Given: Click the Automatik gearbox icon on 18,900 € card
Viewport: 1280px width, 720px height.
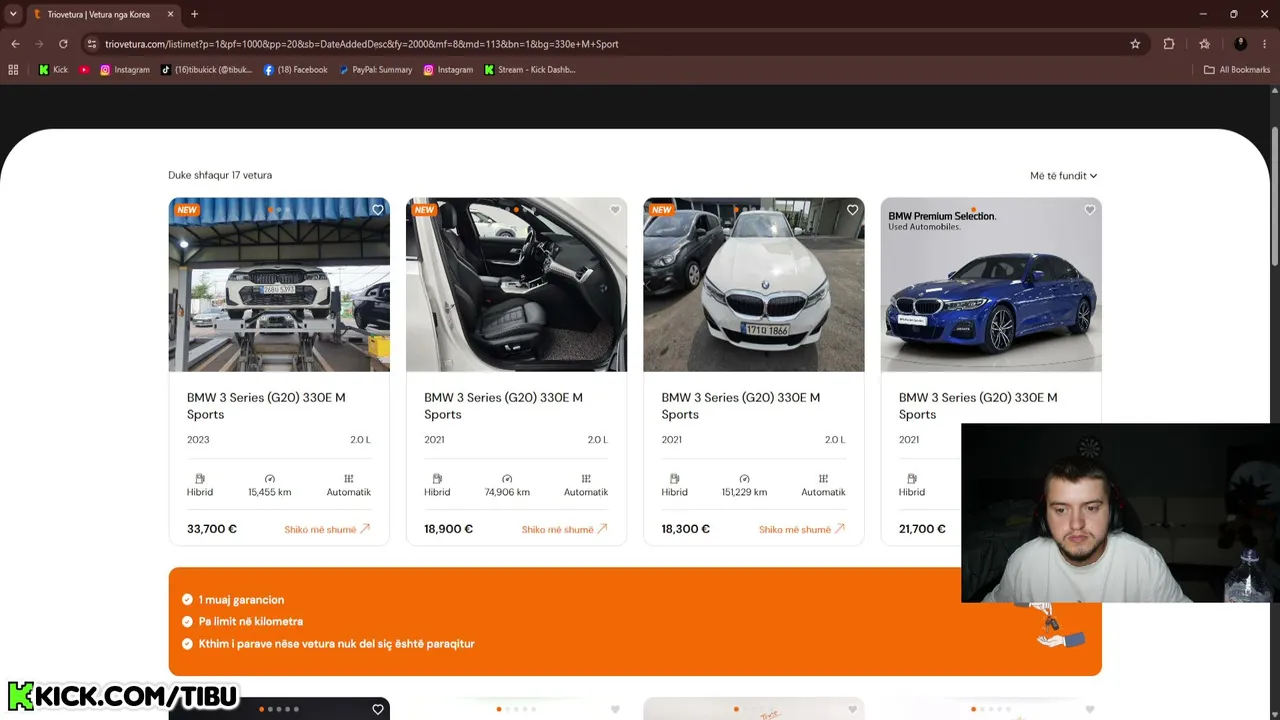Looking at the screenshot, I should pyautogui.click(x=586, y=479).
